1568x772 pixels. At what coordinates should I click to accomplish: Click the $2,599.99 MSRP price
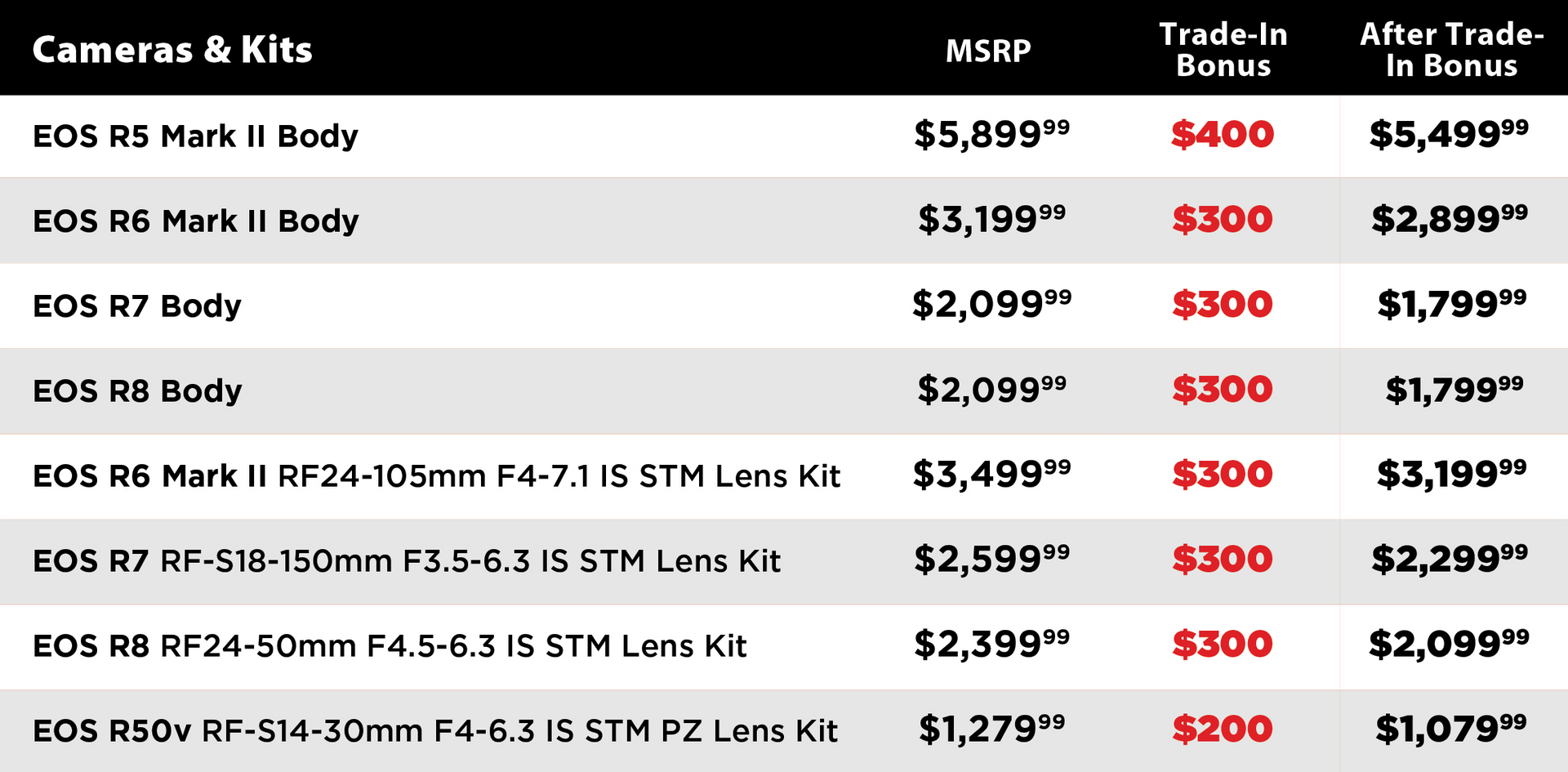click(x=991, y=560)
